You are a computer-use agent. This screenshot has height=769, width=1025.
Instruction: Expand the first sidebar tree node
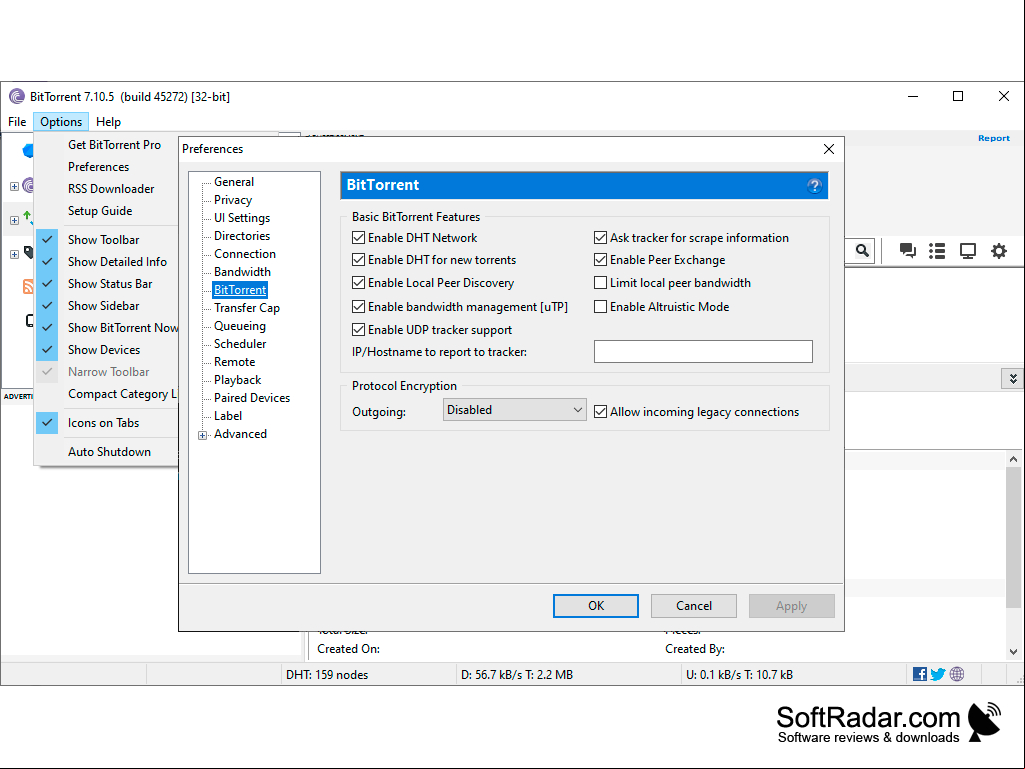point(14,186)
